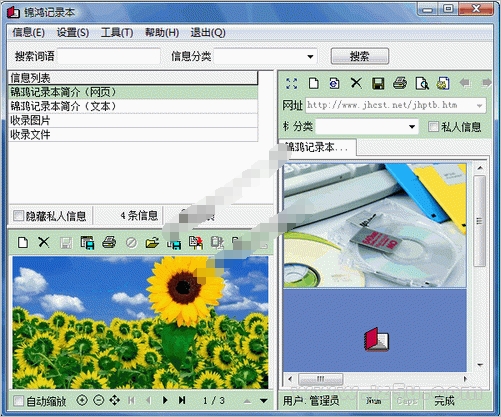Open print preview magnifier icon
This screenshot has height=417, width=501.
[x=422, y=83]
